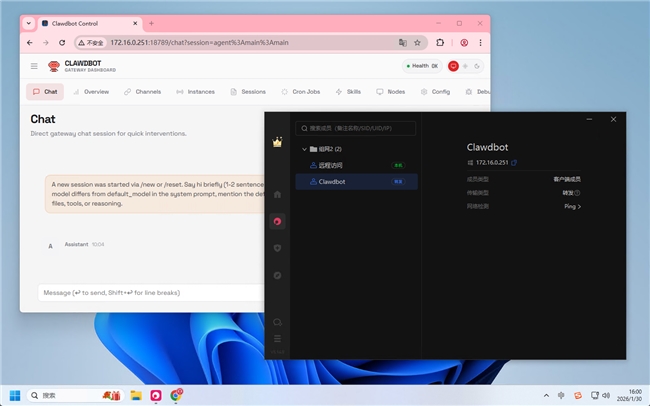
Task: Collapse the 组网2 (2) group chevron
Action: 304,149
